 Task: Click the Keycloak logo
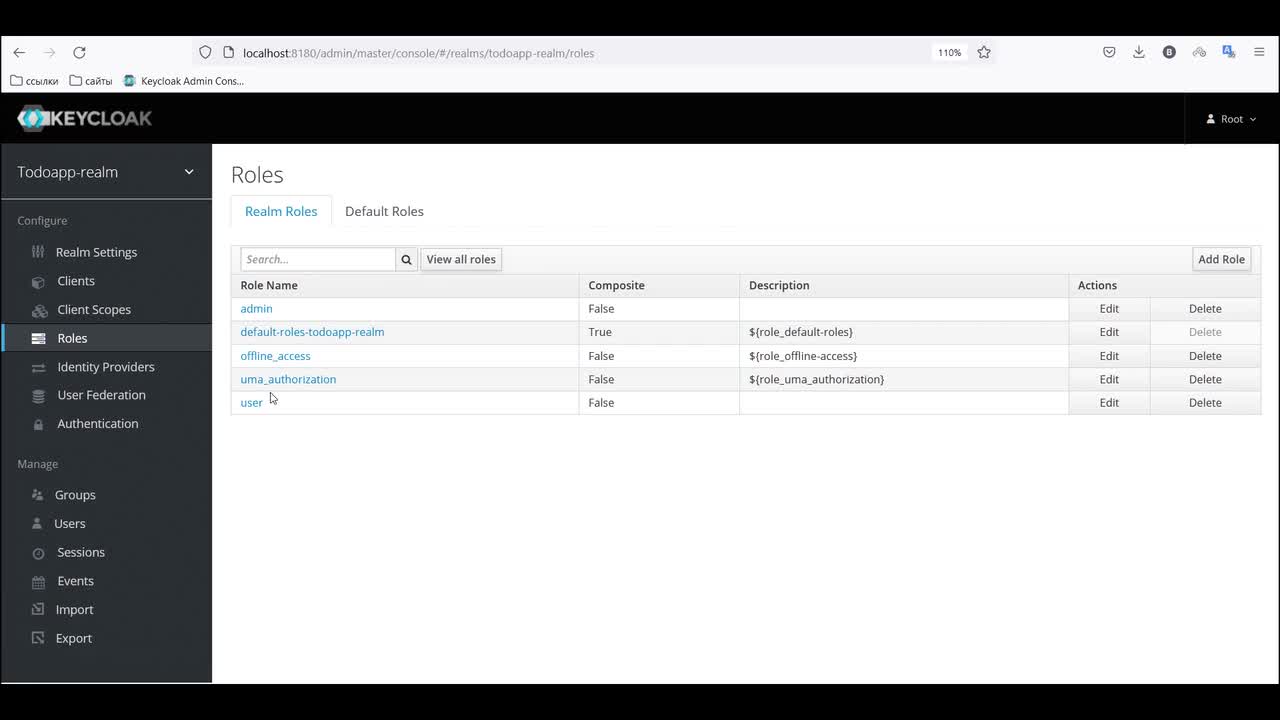click(85, 118)
